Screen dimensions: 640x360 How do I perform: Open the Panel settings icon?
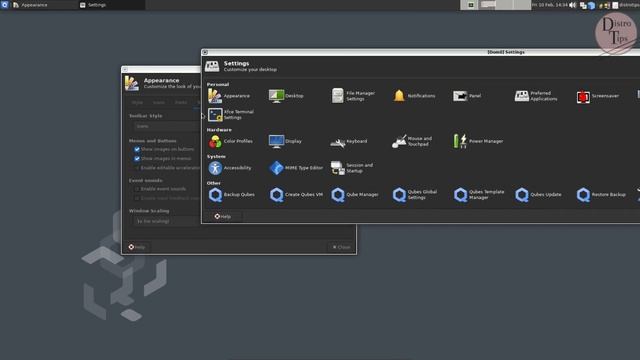pyautogui.click(x=467, y=96)
